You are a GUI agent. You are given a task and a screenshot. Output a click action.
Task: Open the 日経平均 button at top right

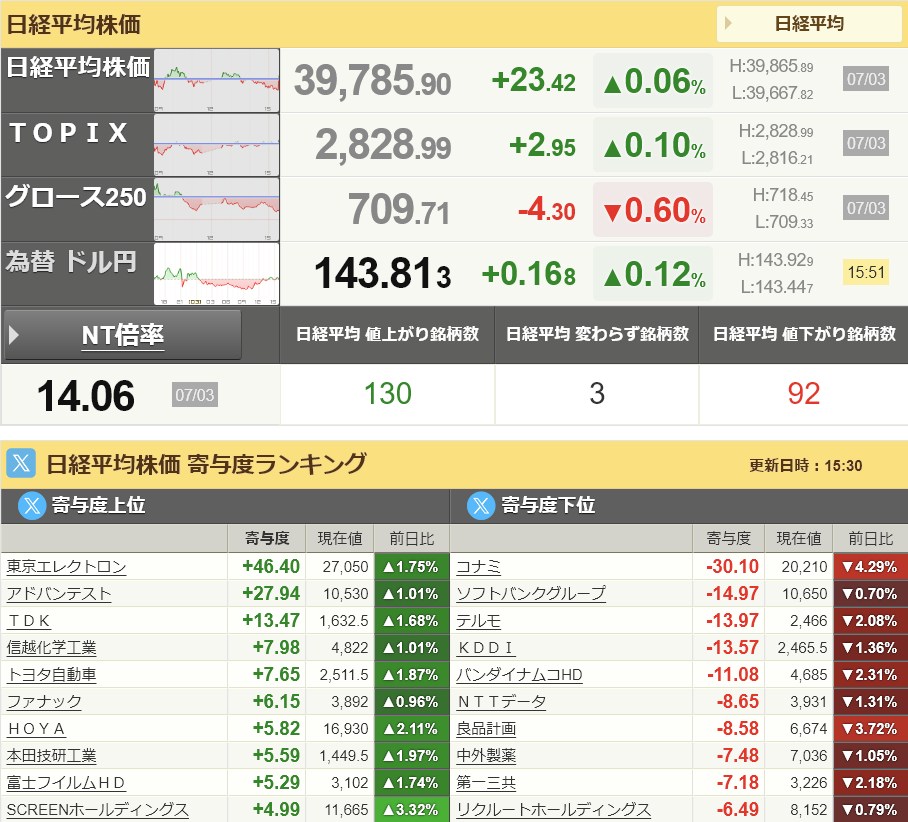click(x=808, y=24)
